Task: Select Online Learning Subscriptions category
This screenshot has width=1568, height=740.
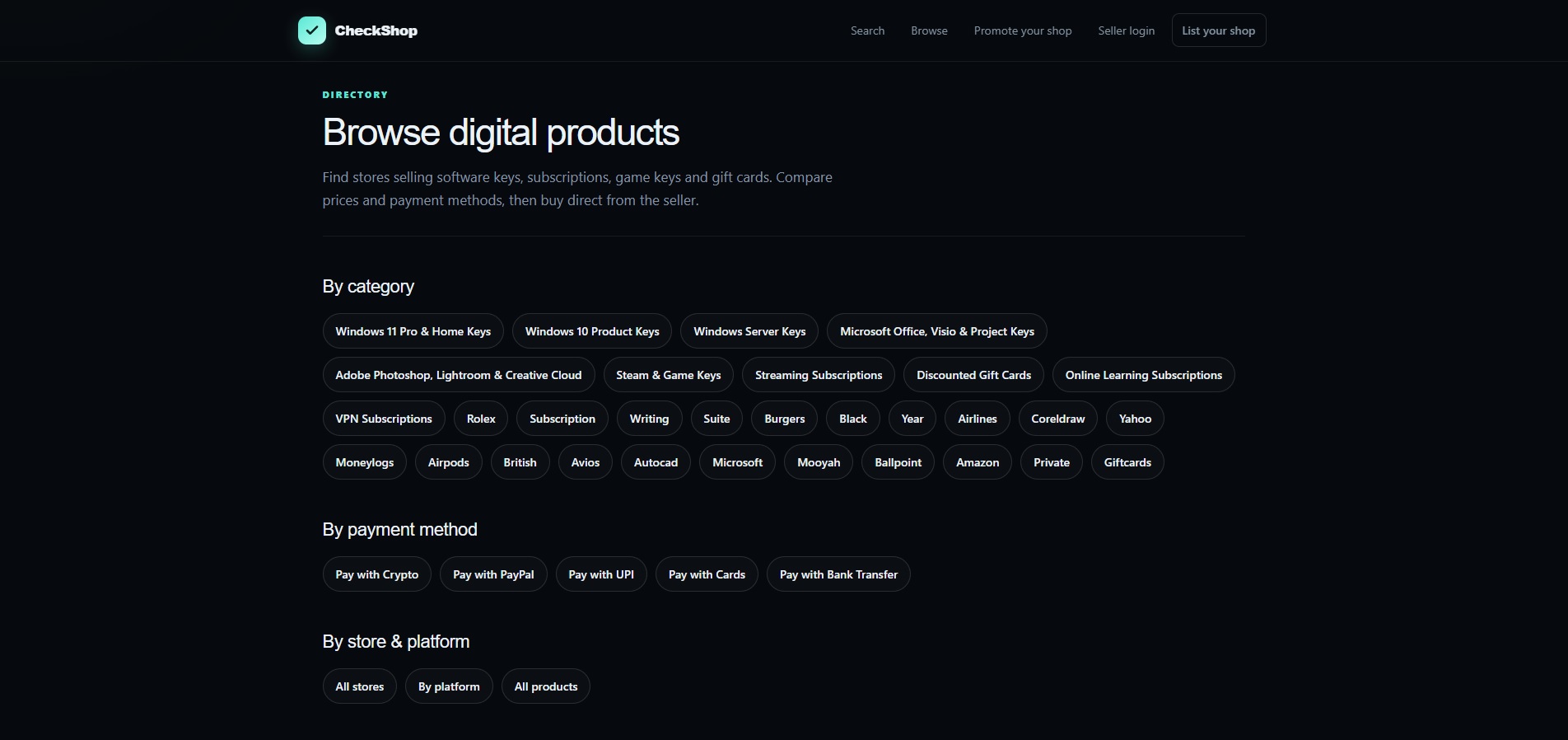Action: [1144, 375]
